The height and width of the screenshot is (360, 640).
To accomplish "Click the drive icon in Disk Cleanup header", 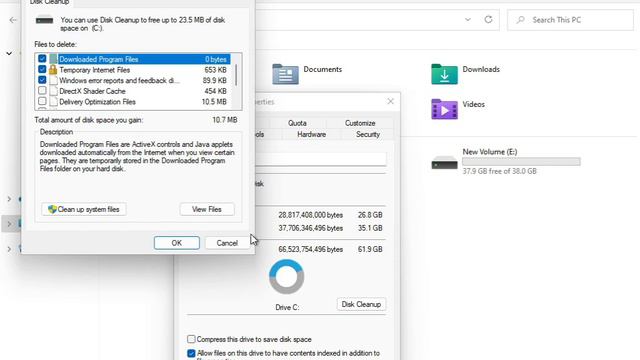I will [44, 20].
